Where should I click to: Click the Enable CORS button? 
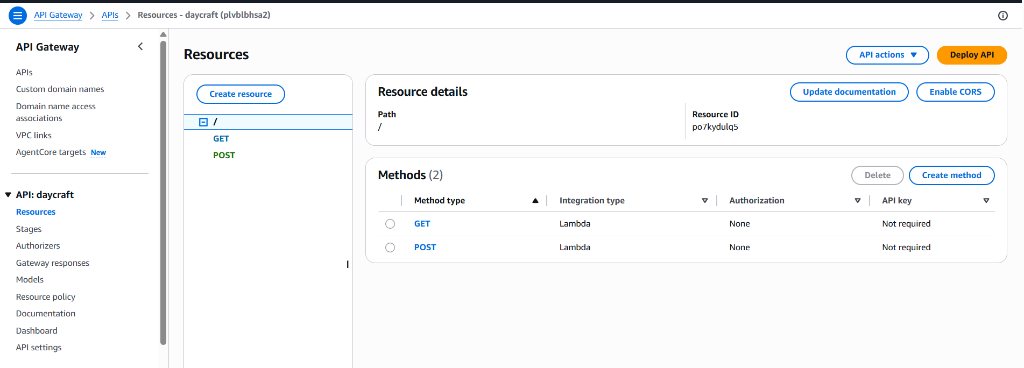(955, 92)
